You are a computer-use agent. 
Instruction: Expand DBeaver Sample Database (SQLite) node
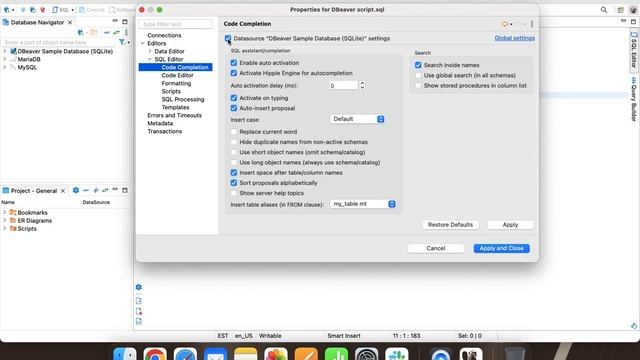pyautogui.click(x=4, y=51)
